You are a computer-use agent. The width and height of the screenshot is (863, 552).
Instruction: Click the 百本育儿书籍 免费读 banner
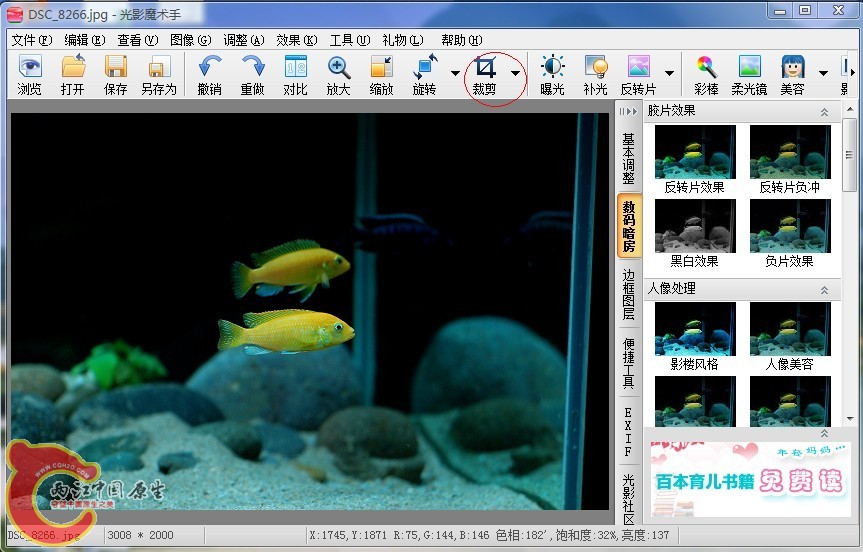751,479
